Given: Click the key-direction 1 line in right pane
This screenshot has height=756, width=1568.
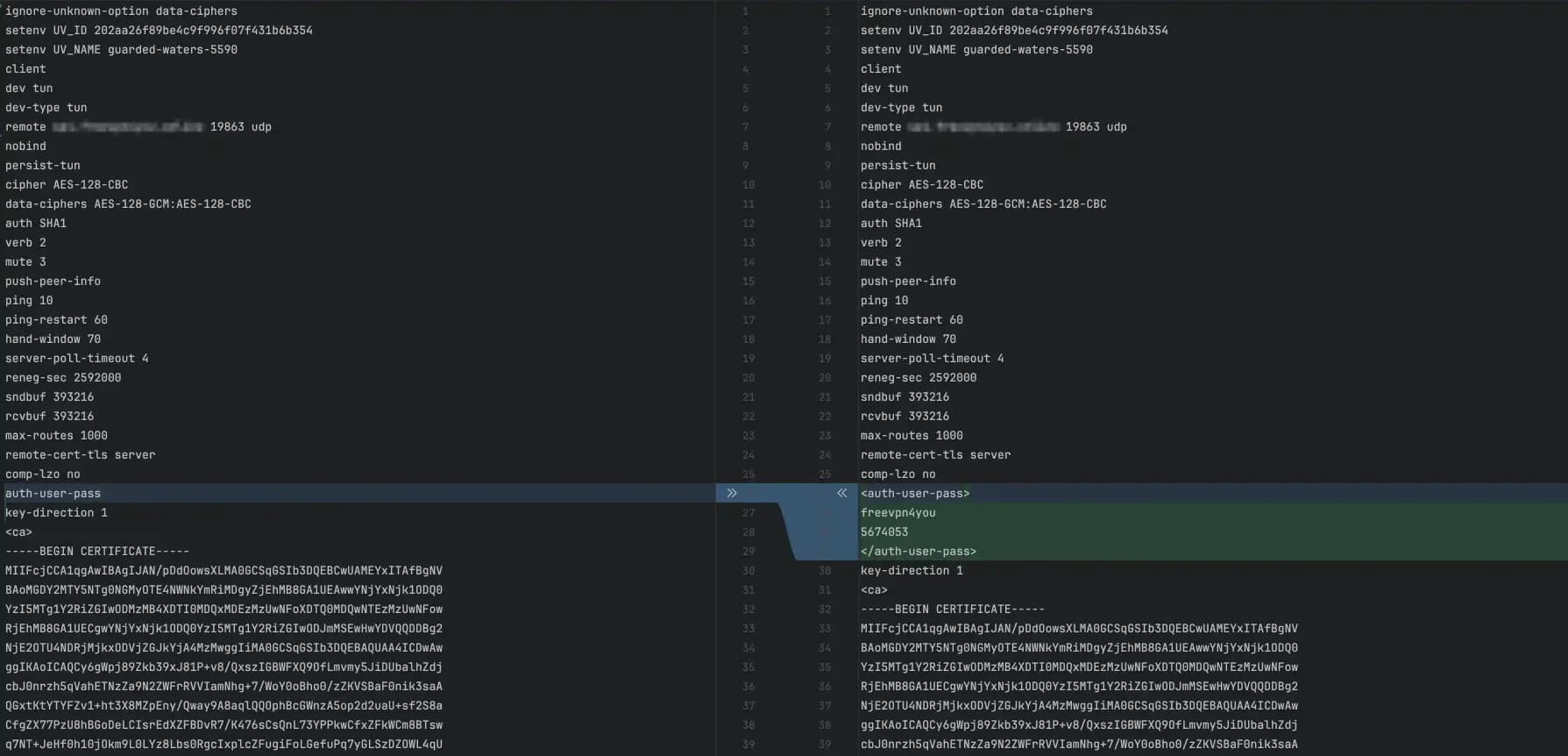Looking at the screenshot, I should click(x=912, y=571).
